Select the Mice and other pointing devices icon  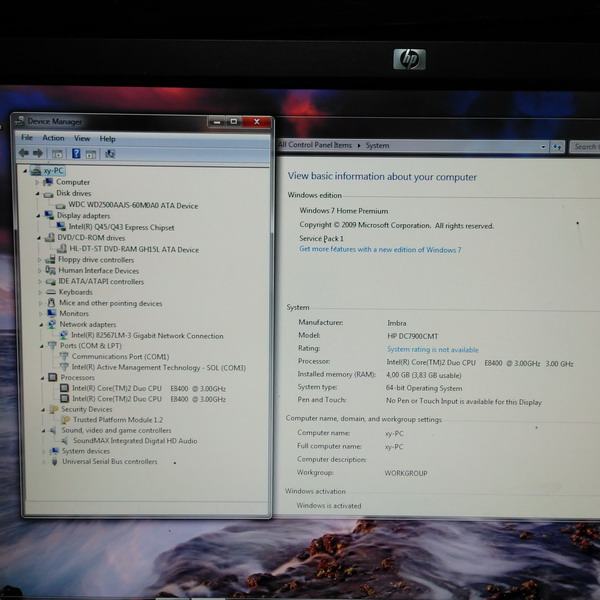(x=51, y=303)
